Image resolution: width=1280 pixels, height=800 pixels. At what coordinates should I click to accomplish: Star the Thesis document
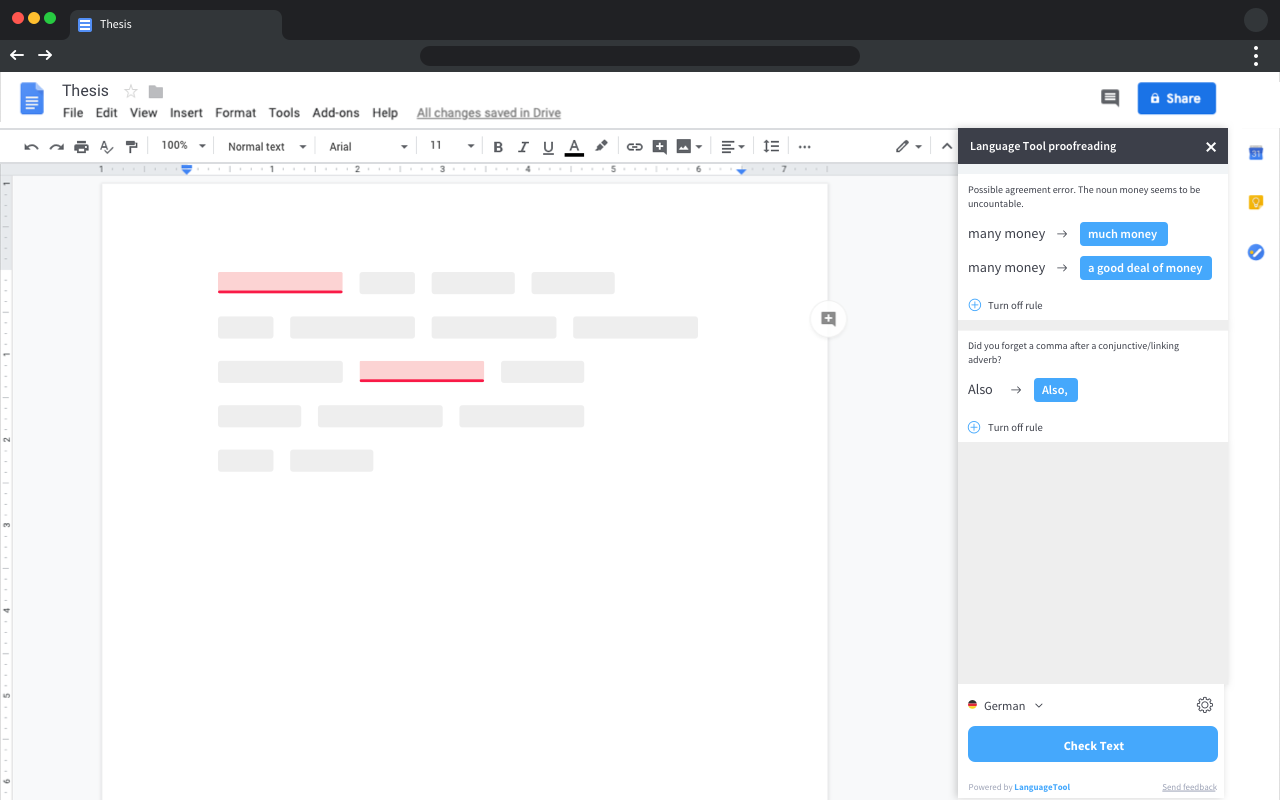131,92
